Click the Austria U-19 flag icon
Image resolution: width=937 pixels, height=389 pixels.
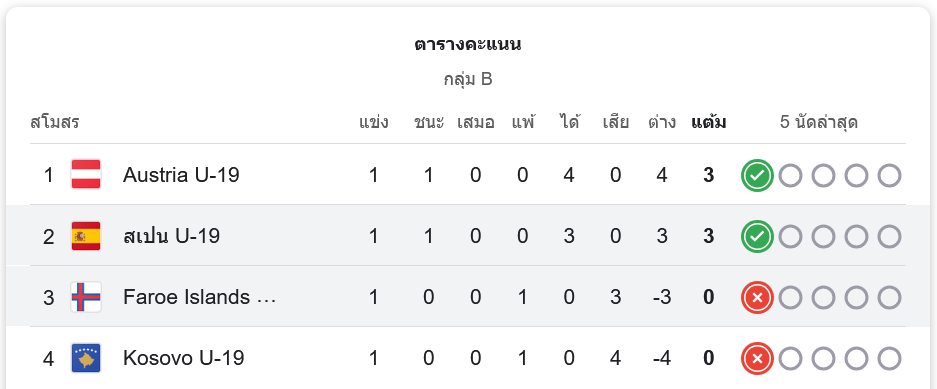[86, 174]
